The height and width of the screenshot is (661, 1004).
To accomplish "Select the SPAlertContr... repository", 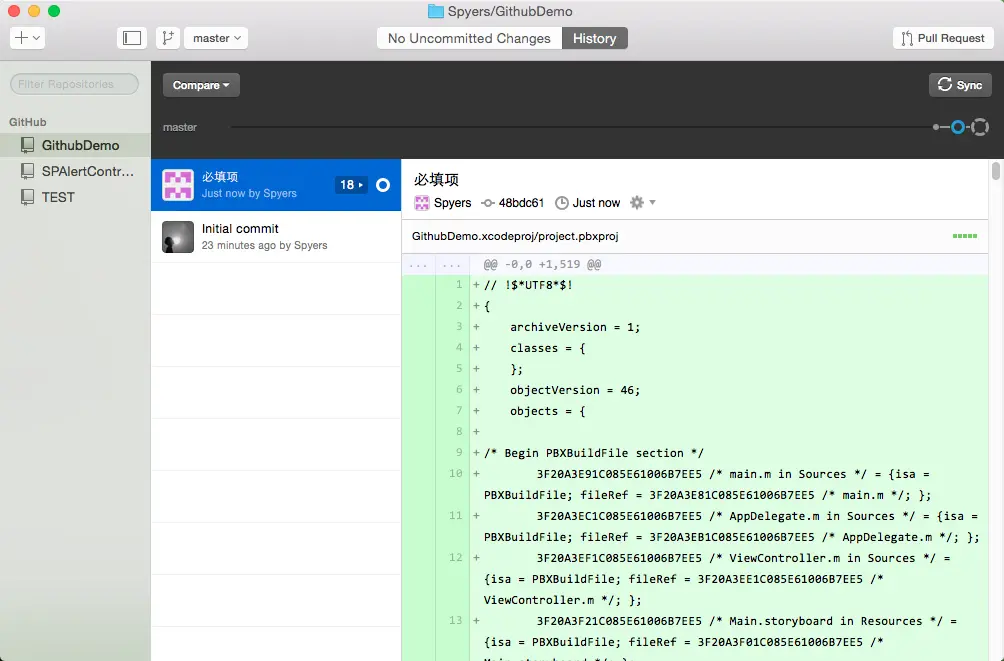I will (x=76, y=171).
